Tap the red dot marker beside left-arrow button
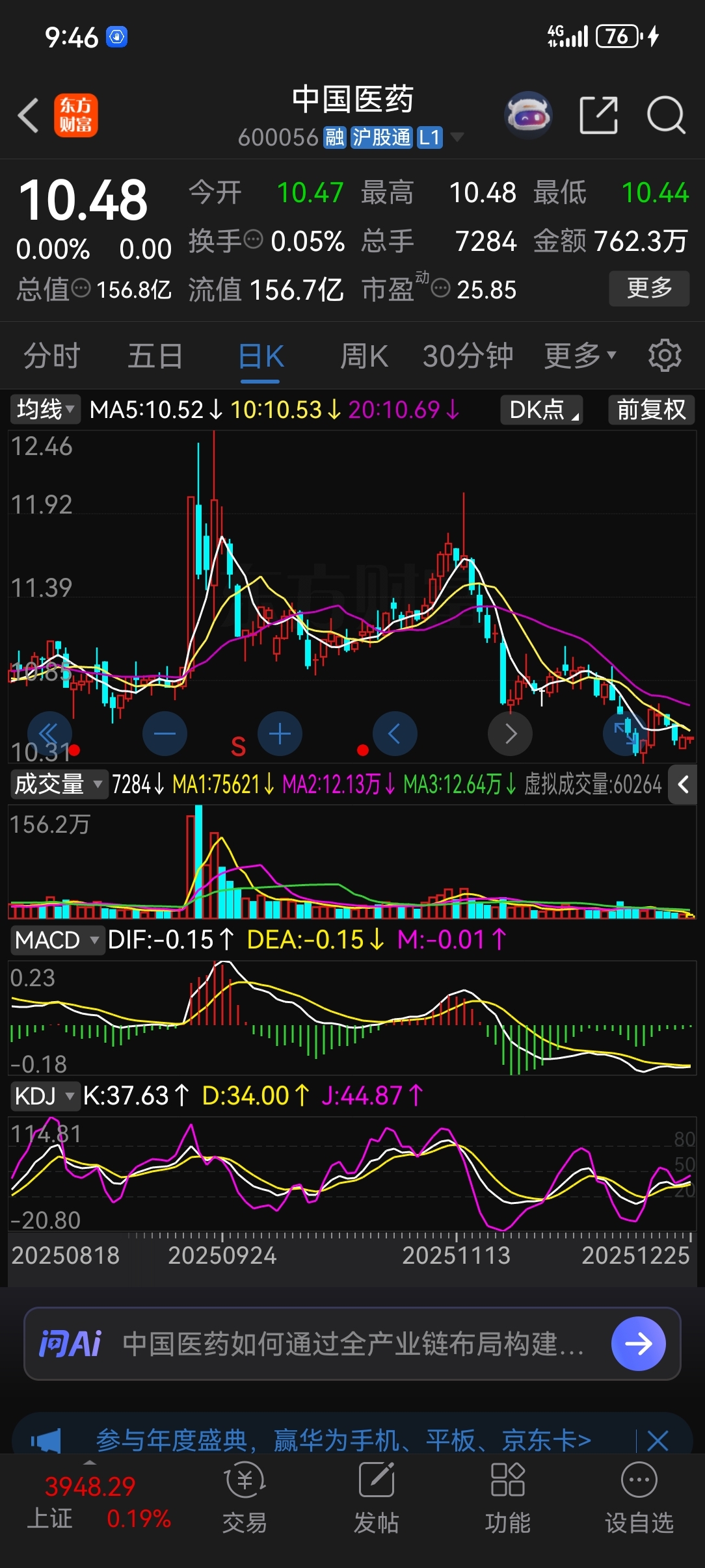Viewport: 705px width, 1568px height. click(x=363, y=750)
